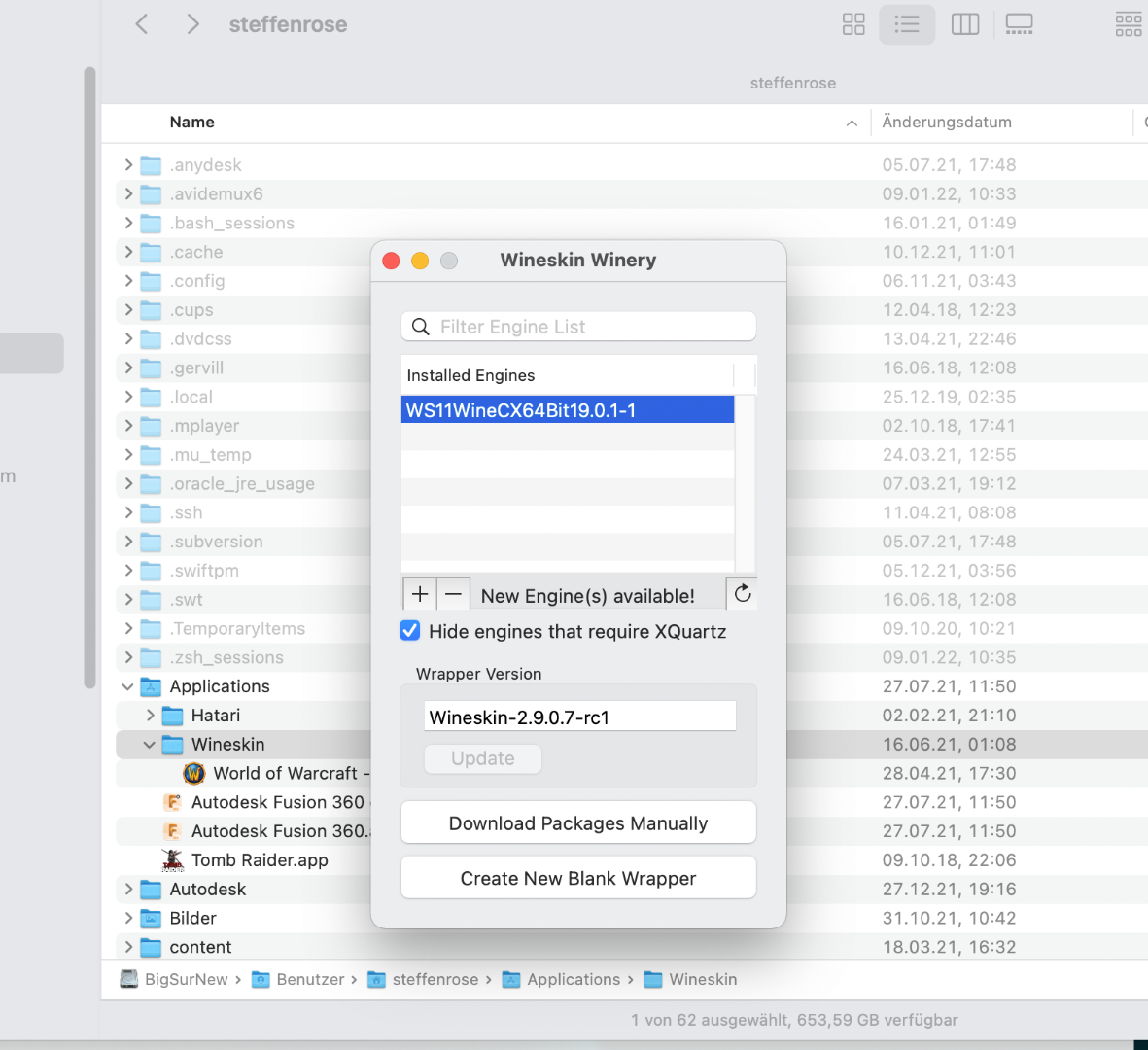Click the Finder vertical scrollbar

coord(89,377)
